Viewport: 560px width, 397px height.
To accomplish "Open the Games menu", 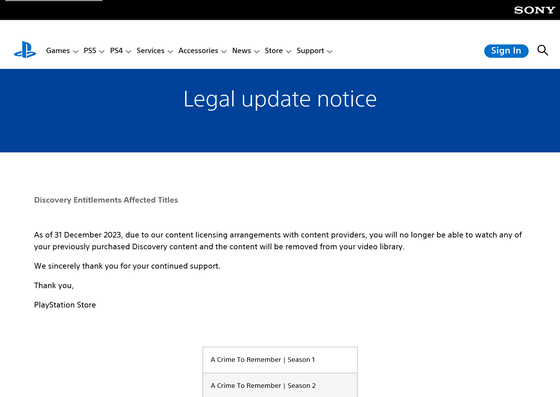I will point(58,51).
